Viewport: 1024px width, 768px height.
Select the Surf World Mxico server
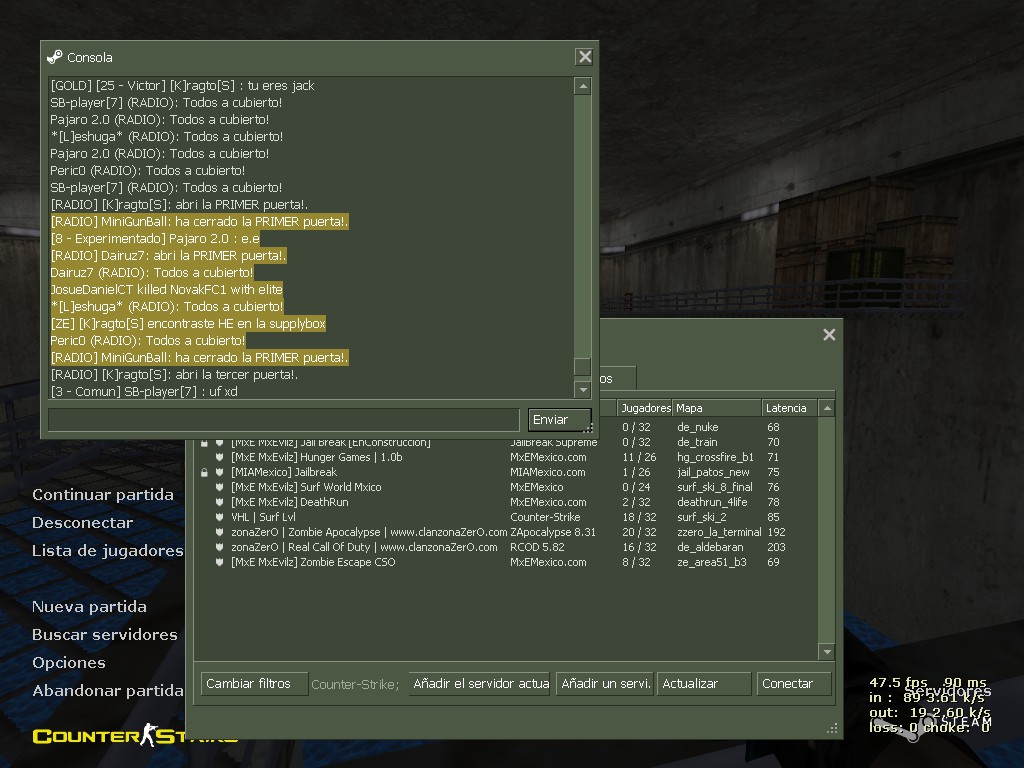[506, 487]
